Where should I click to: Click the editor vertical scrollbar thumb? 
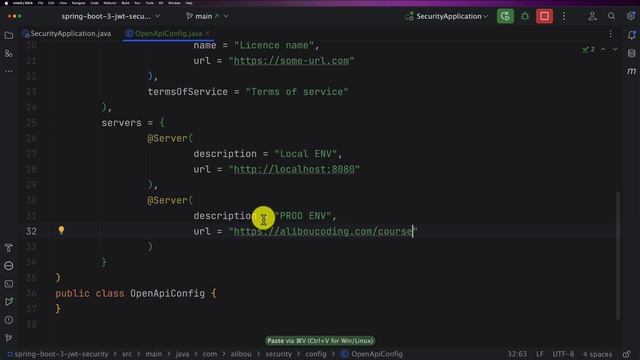tap(618, 255)
